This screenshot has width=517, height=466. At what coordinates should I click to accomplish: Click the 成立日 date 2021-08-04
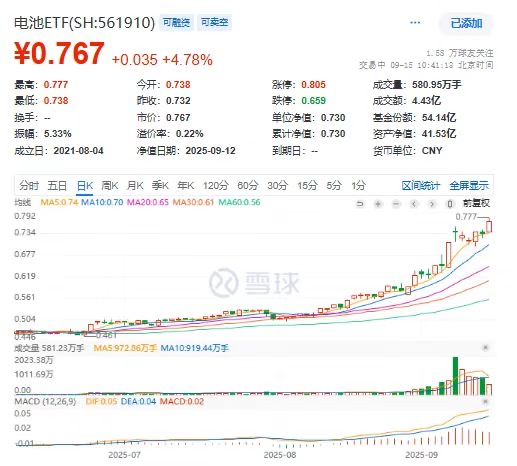tap(78, 151)
